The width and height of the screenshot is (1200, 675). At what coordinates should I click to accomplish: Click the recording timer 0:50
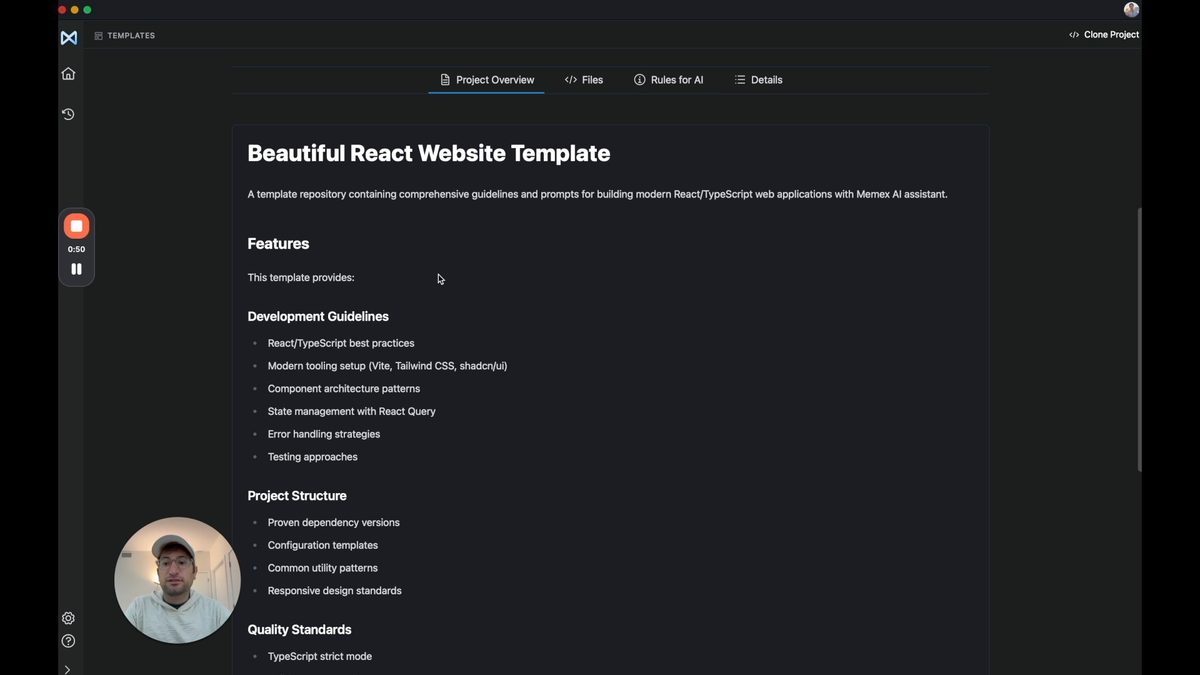click(76, 249)
